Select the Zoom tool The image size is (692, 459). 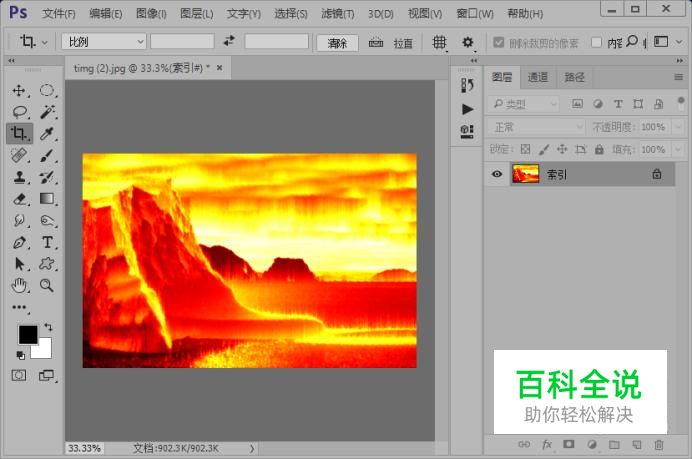click(x=47, y=286)
